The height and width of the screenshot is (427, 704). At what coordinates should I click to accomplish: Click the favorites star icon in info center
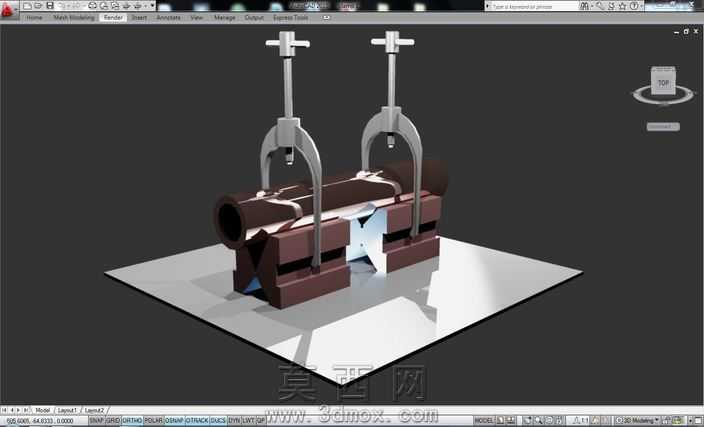point(622,6)
